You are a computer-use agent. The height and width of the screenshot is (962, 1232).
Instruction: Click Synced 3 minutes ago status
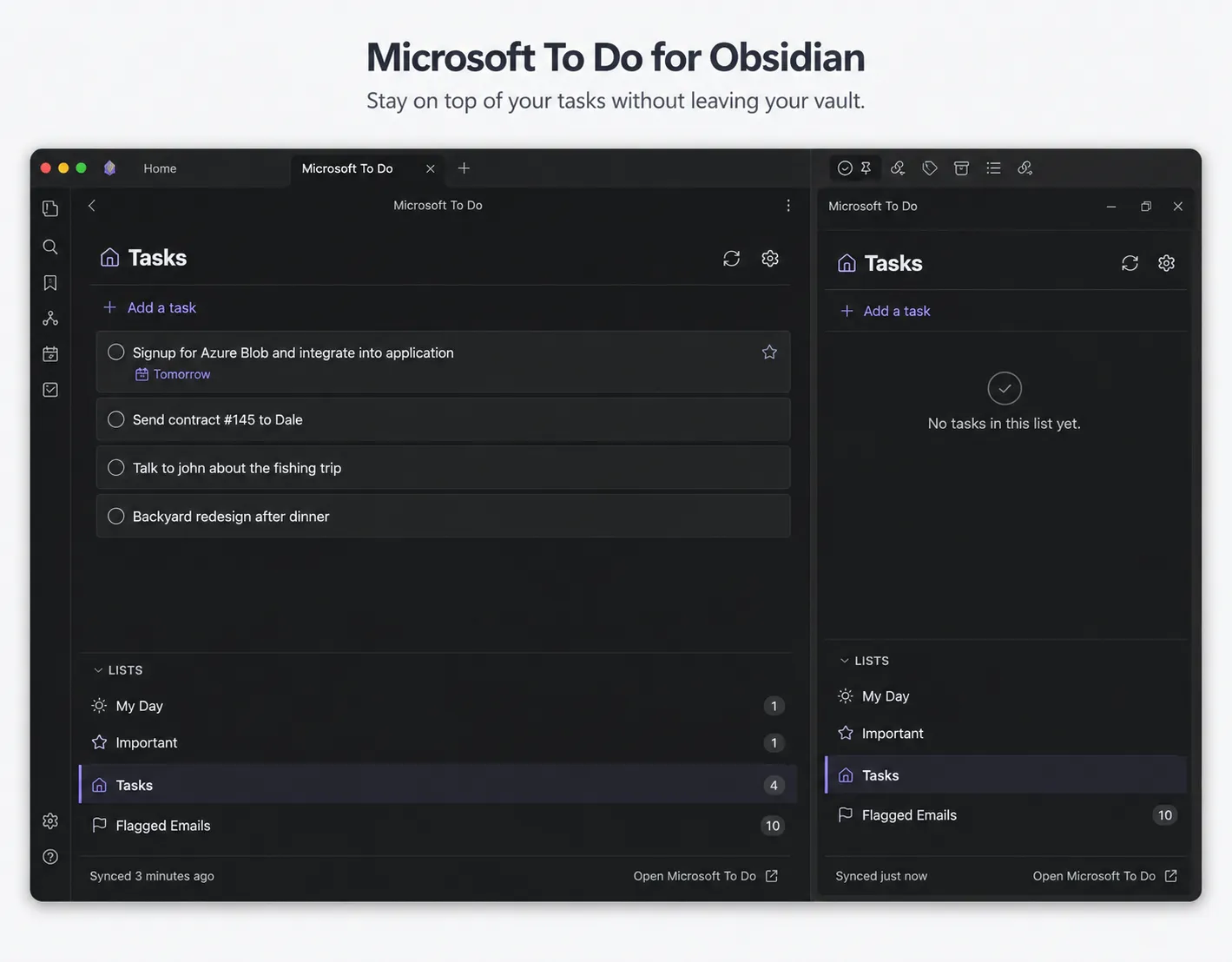click(x=152, y=876)
